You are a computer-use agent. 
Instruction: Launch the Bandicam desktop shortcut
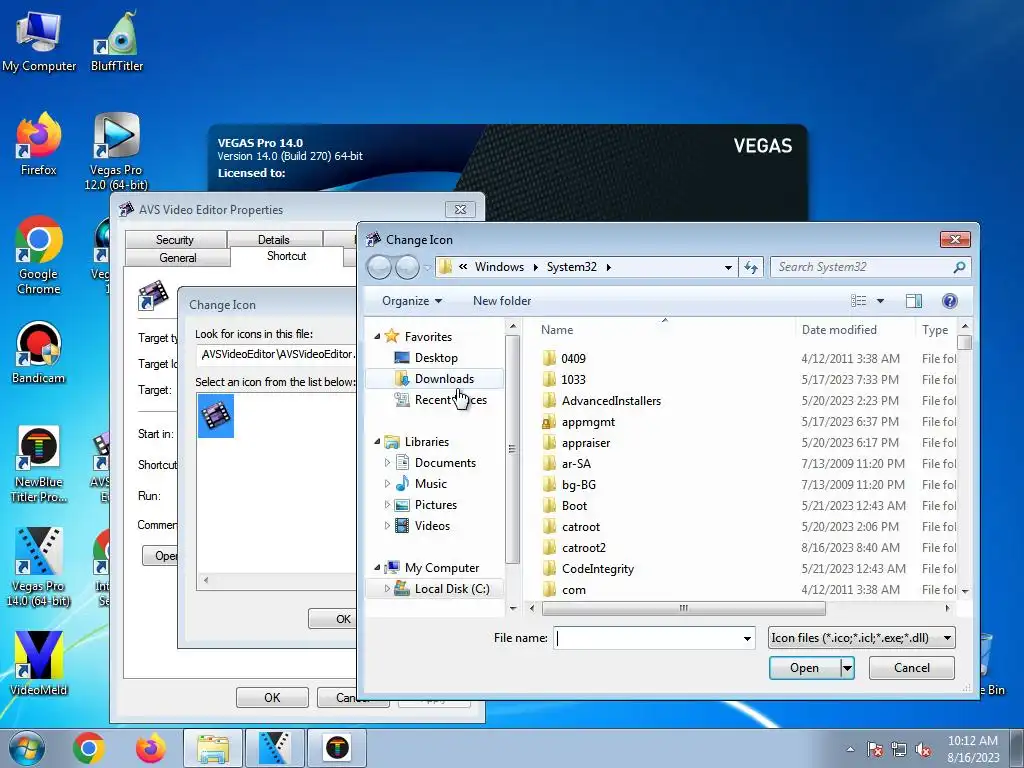pyautogui.click(x=39, y=353)
